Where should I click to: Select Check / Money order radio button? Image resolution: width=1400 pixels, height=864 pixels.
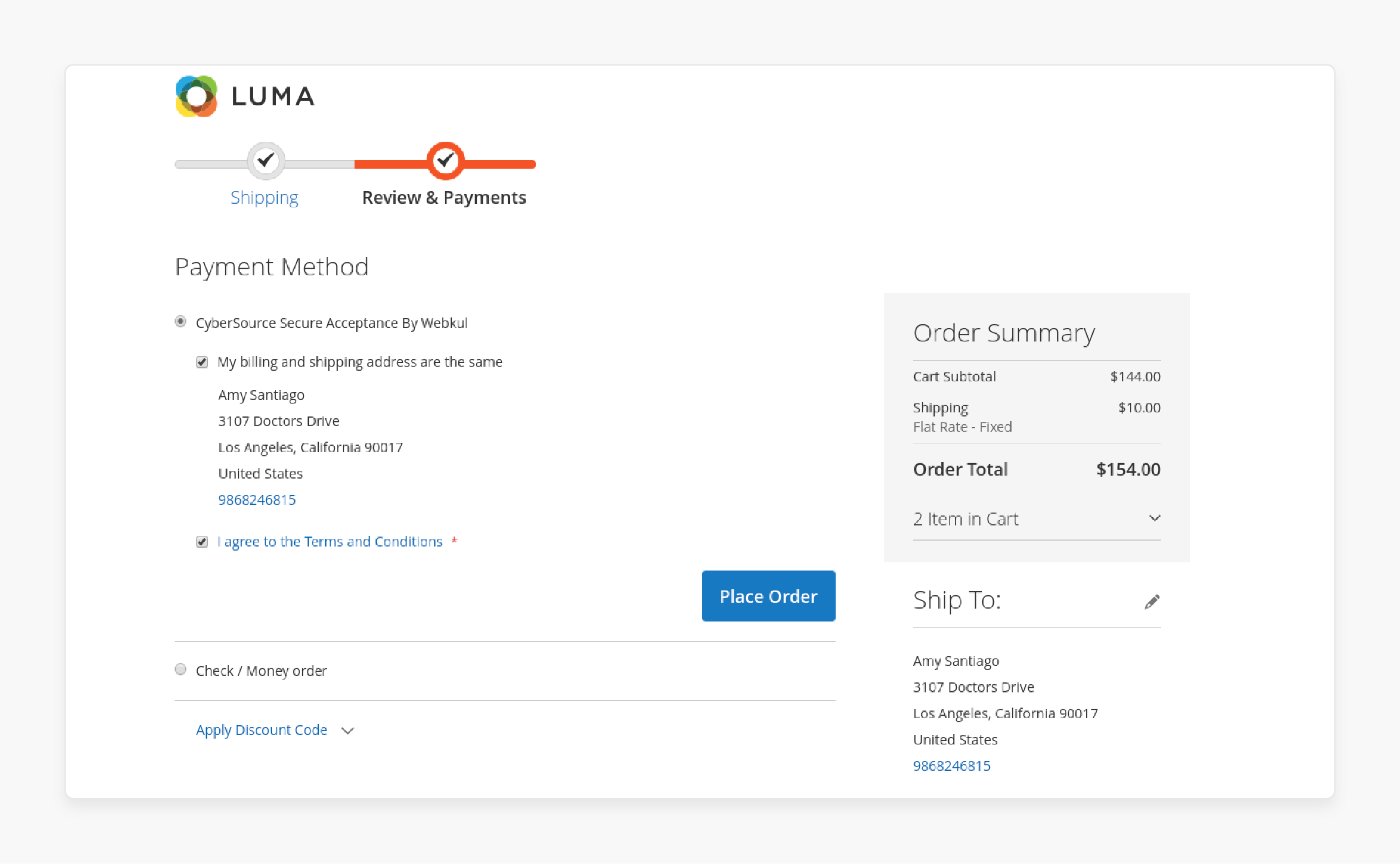[x=180, y=670]
